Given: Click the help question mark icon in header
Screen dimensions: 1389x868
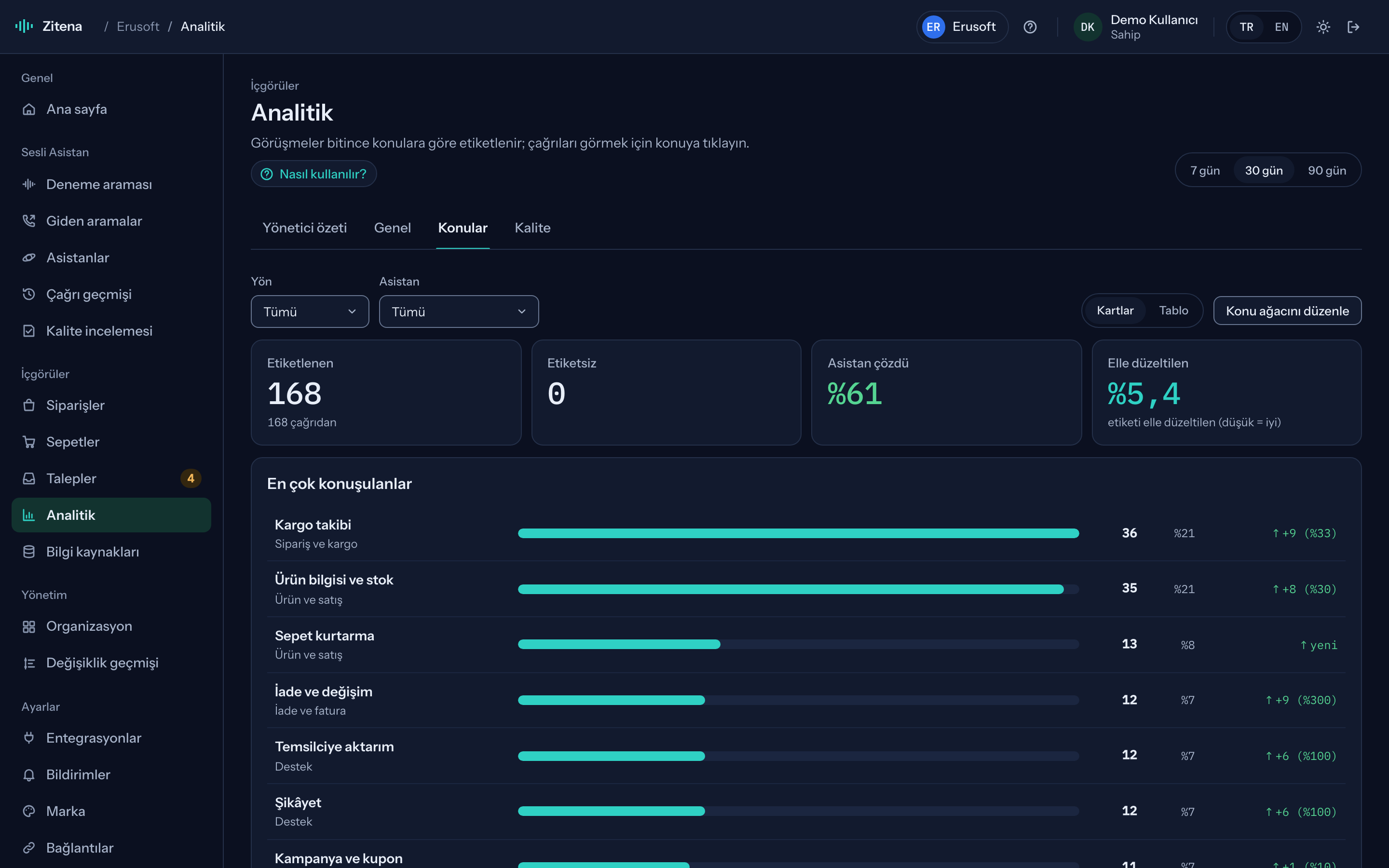Looking at the screenshot, I should [1030, 27].
